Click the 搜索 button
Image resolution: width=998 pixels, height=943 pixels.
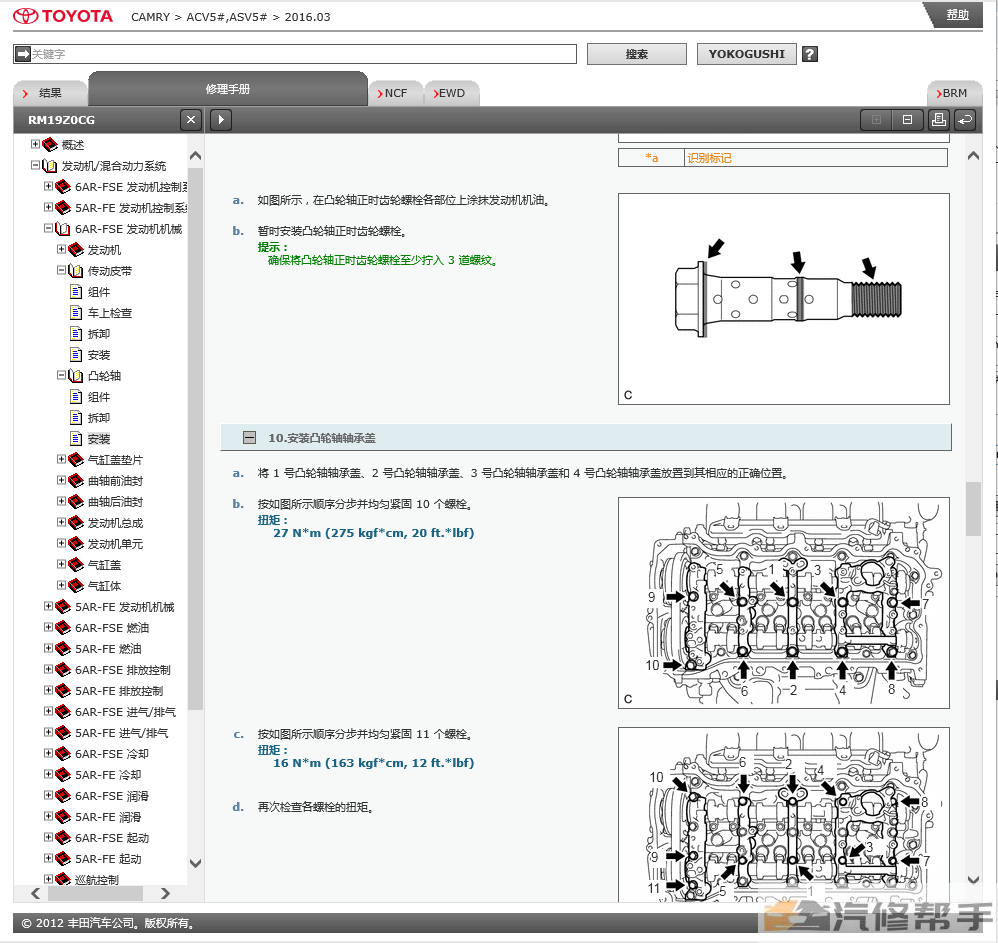coord(636,54)
